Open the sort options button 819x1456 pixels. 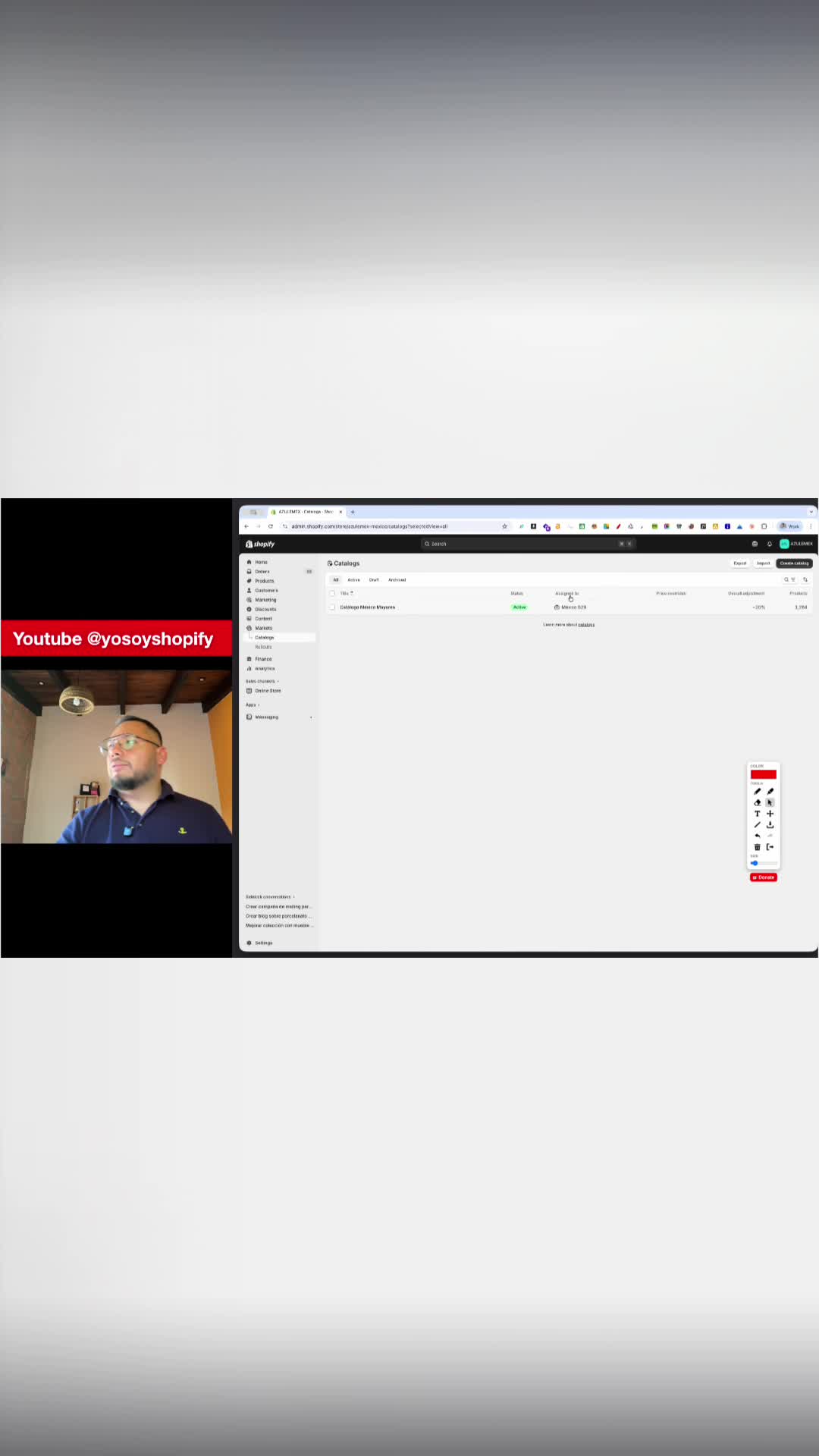click(x=805, y=579)
